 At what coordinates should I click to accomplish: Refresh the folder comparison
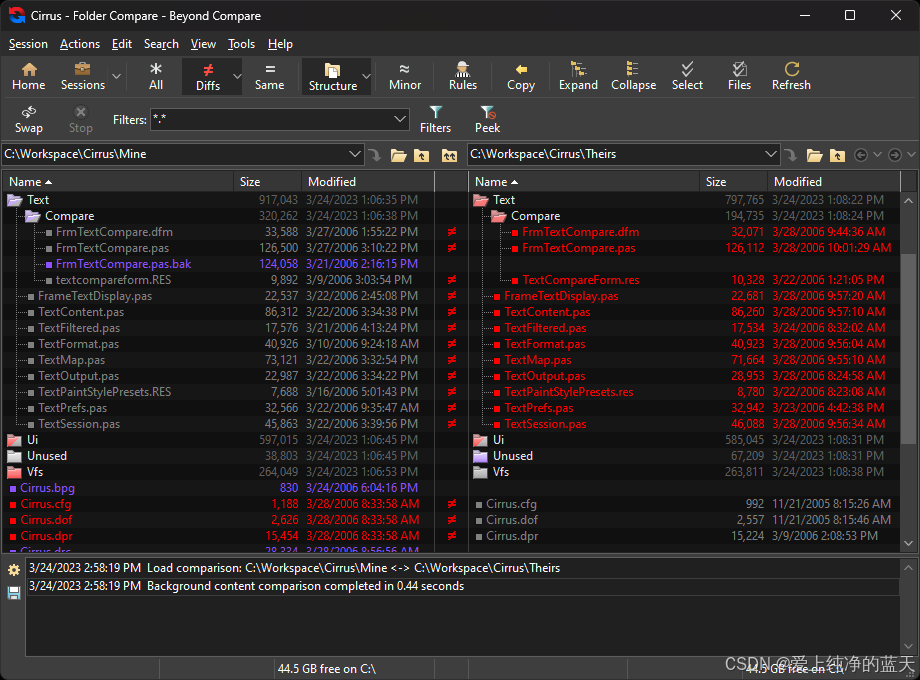[x=792, y=77]
